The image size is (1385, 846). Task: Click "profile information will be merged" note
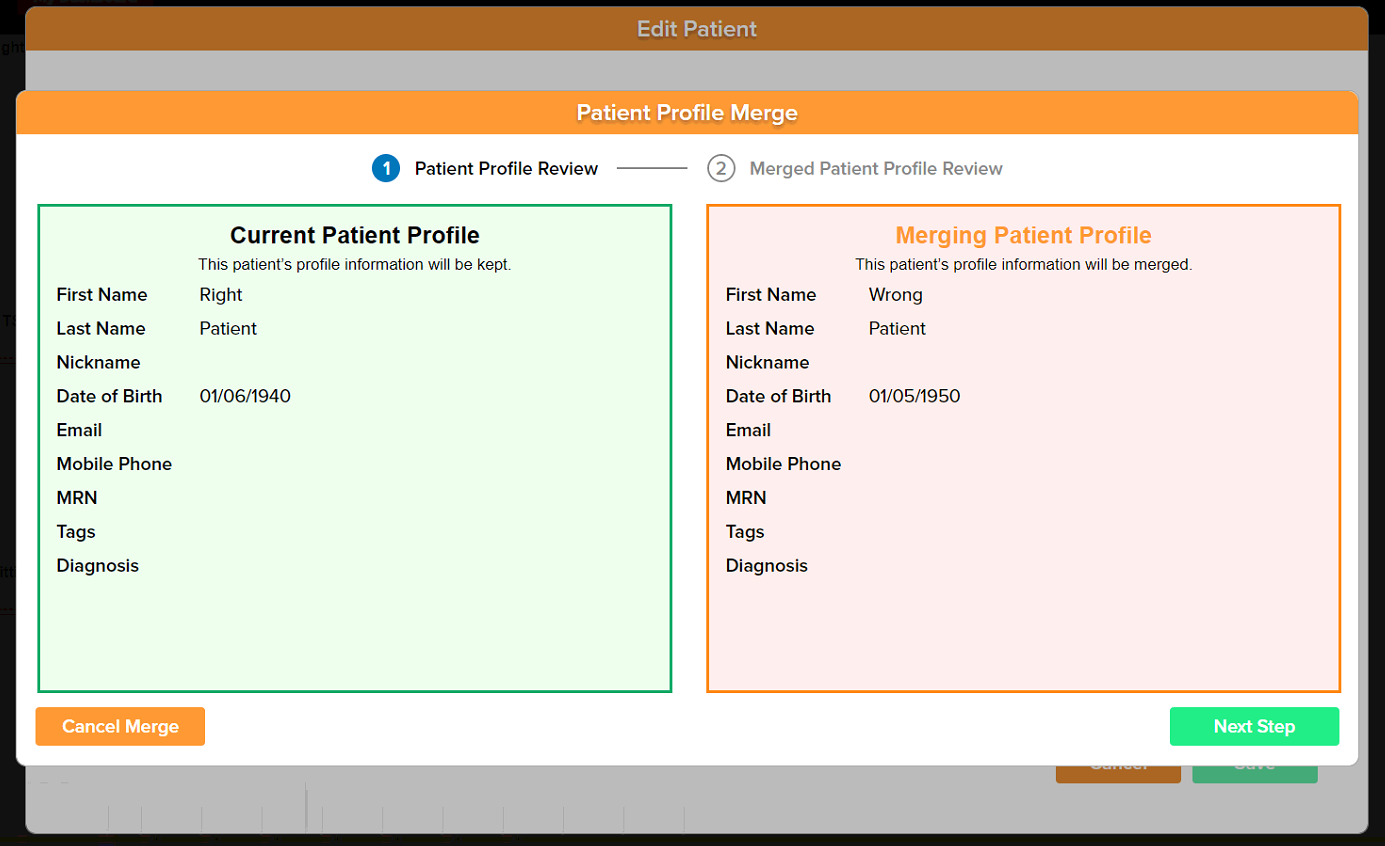pyautogui.click(x=1024, y=265)
